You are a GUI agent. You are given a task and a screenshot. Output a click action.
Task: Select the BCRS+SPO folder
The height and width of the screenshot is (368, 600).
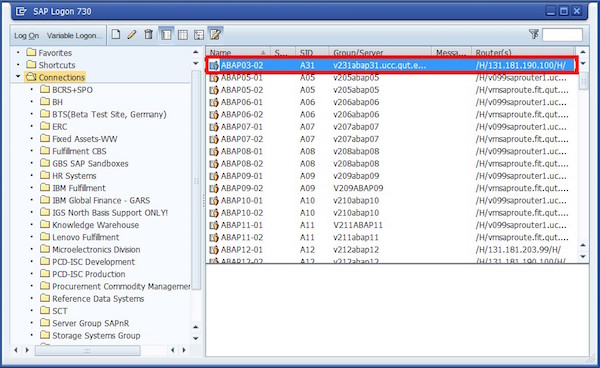(66, 90)
